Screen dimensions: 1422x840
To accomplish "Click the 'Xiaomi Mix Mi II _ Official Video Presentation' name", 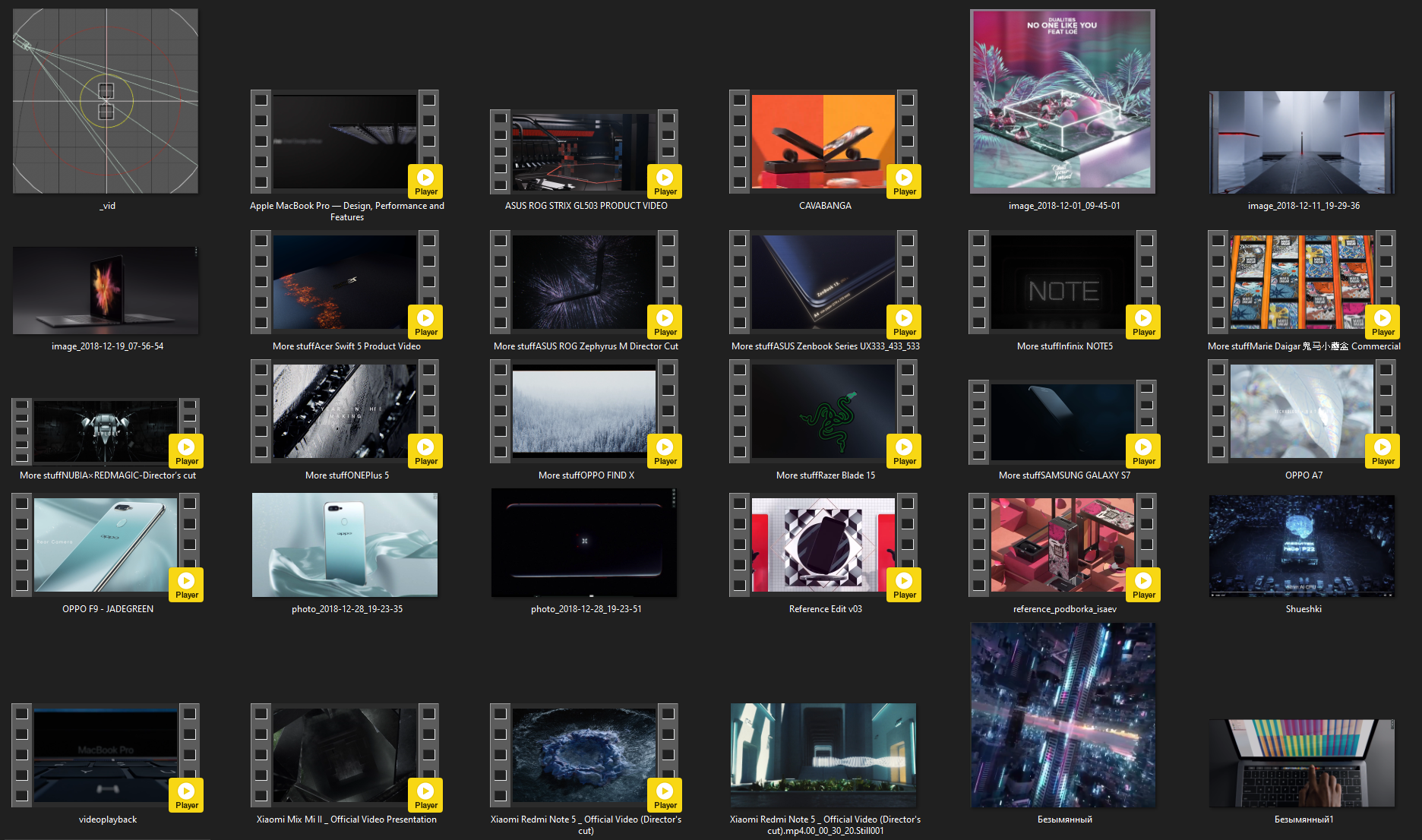I will click(346, 819).
